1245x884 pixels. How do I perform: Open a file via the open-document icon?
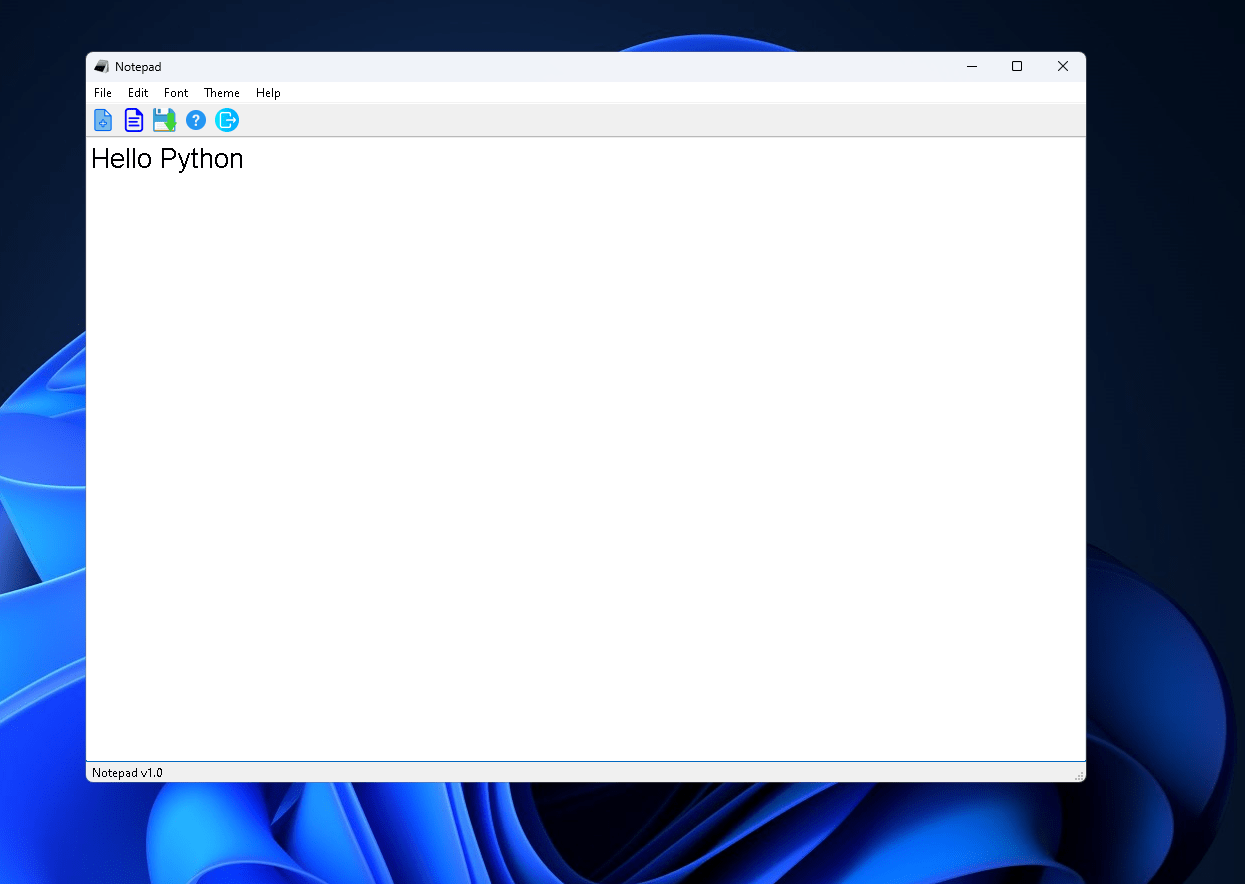tap(133, 120)
